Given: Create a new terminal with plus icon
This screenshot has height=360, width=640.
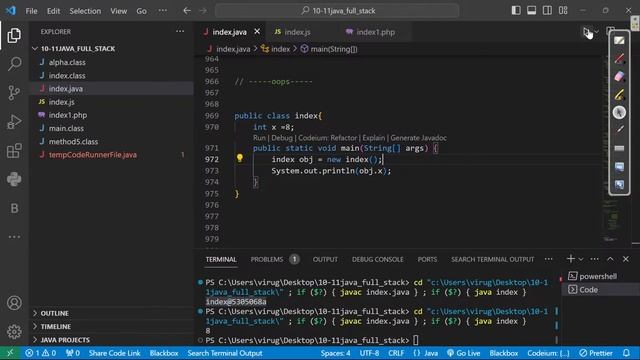Looking at the screenshot, I should pos(571,259).
